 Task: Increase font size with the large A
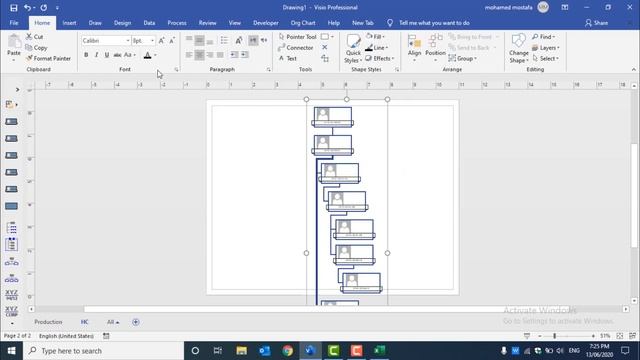(x=162, y=40)
